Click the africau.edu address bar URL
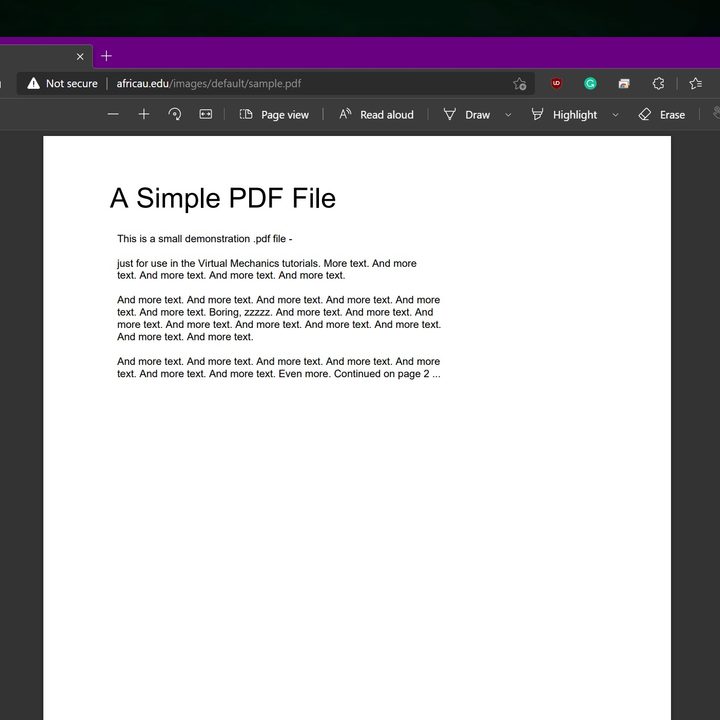 coord(208,84)
